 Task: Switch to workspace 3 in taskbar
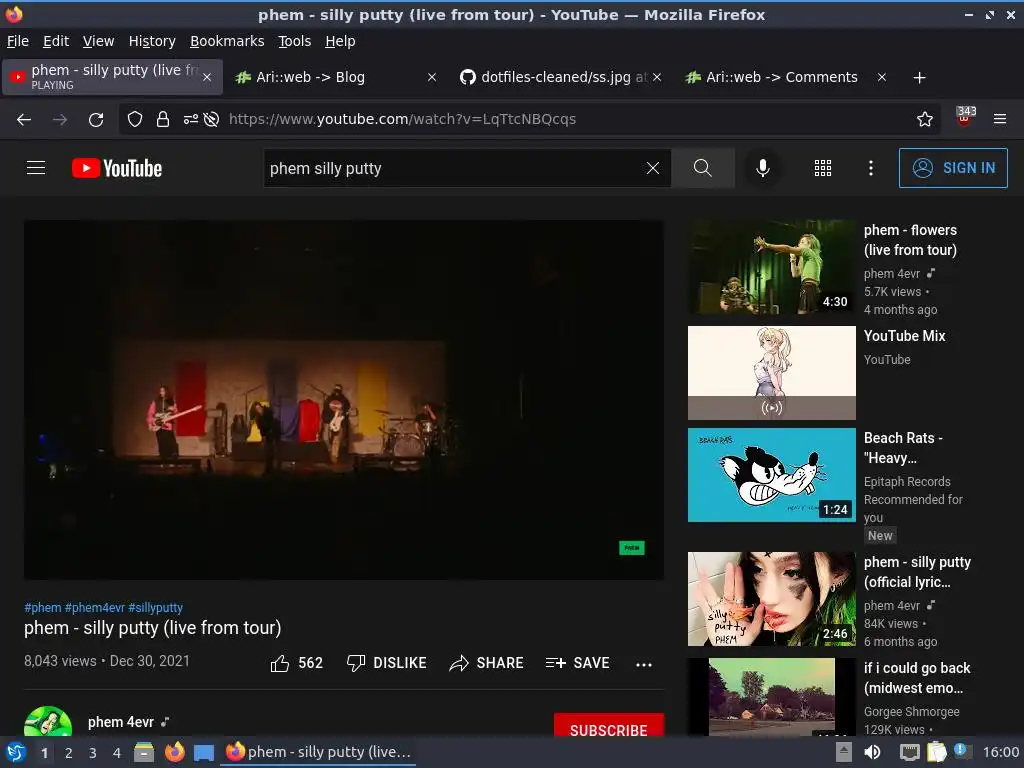(93, 752)
